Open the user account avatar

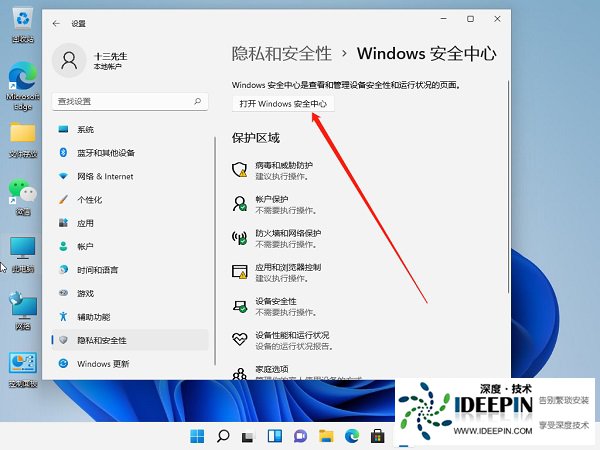coord(69,60)
